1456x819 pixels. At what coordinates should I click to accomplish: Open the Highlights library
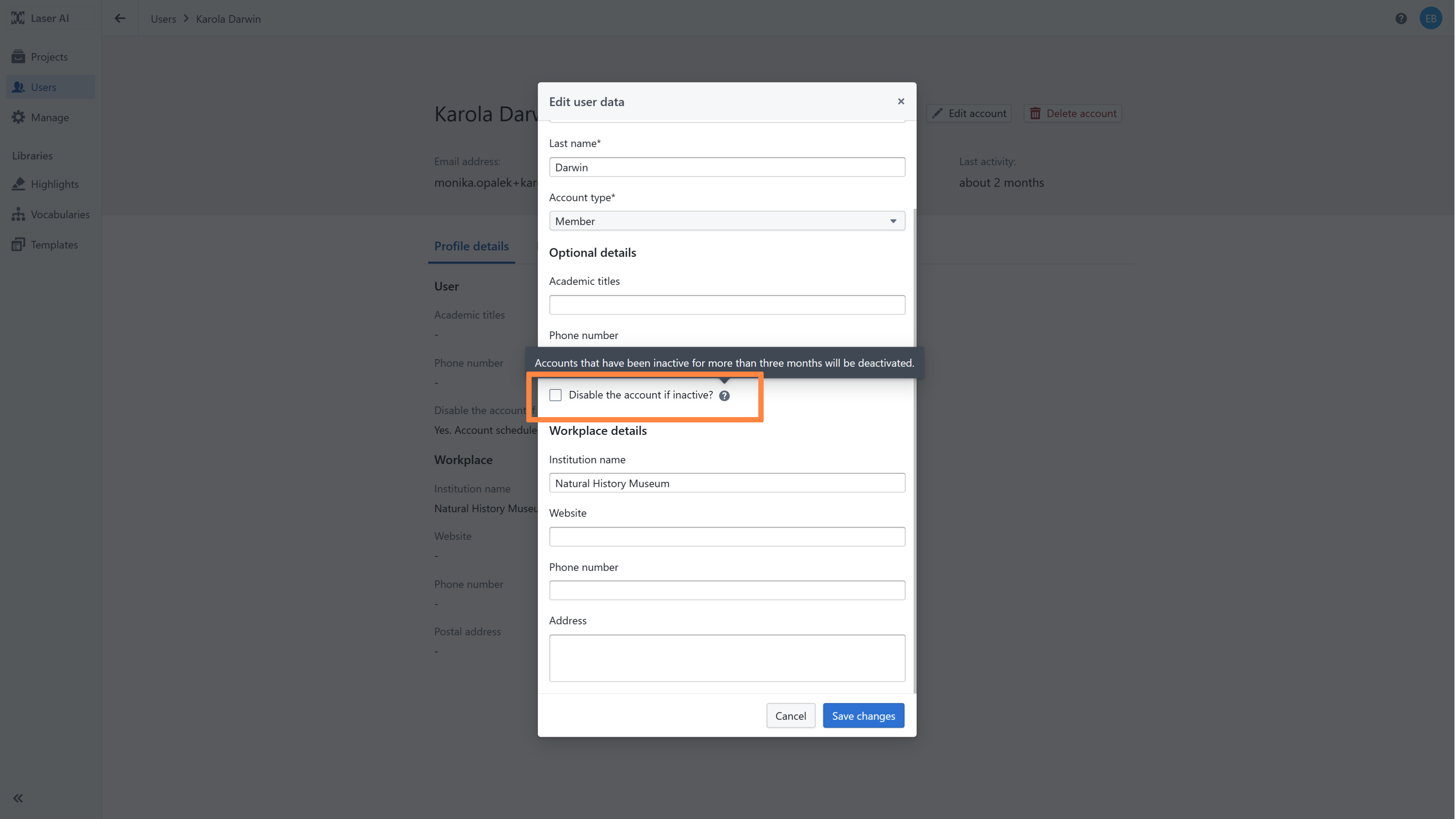point(54,184)
